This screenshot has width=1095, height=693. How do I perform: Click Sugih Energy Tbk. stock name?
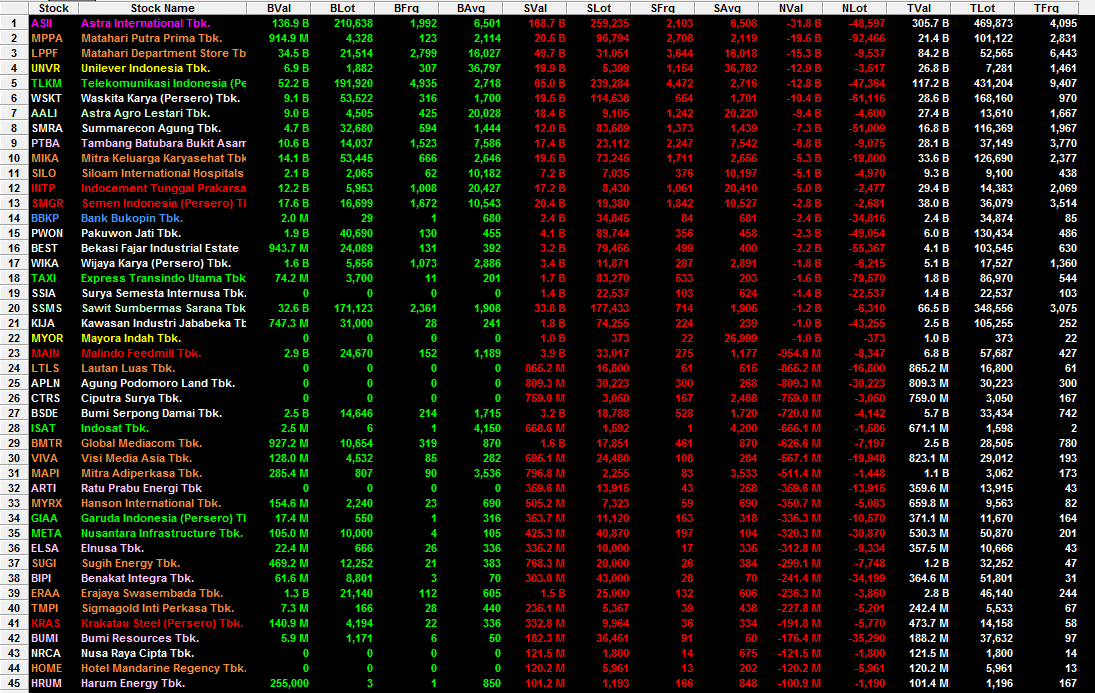click(131, 564)
